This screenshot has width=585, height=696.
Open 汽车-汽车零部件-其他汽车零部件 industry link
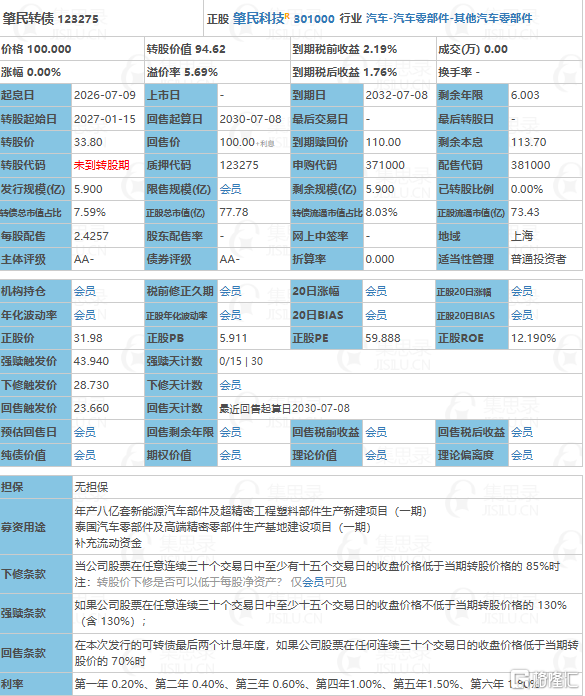pyautogui.click(x=449, y=18)
